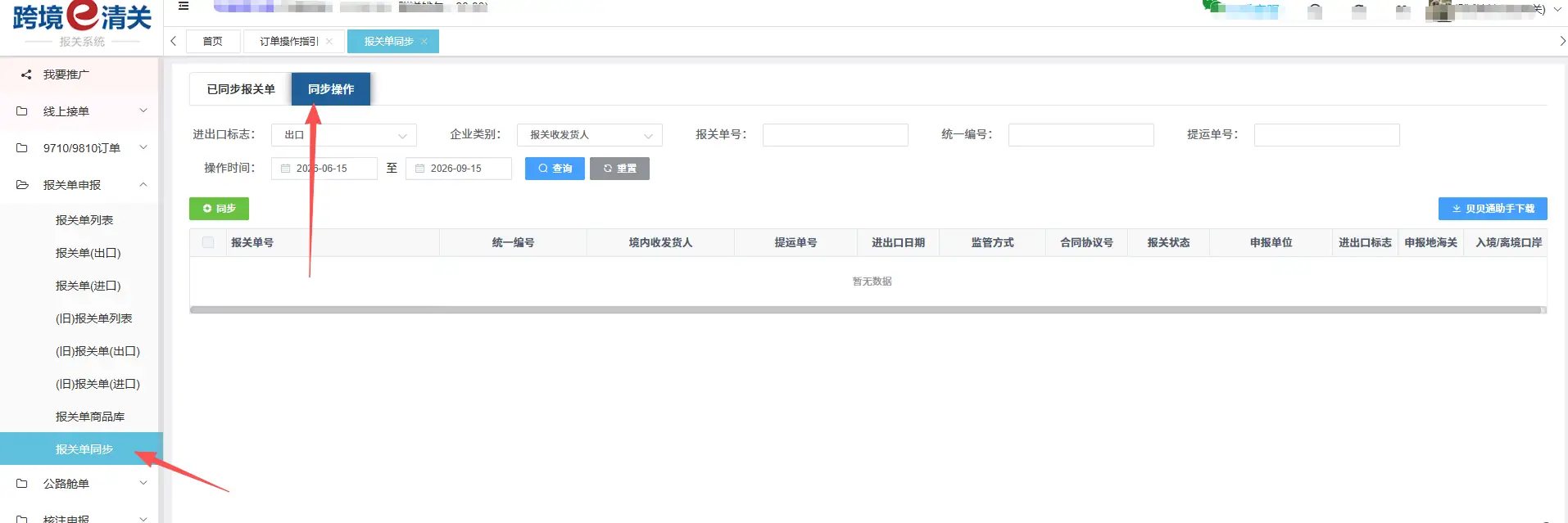Open (旧)报关单(出口) in the sidebar
The height and width of the screenshot is (523, 1568).
point(98,351)
